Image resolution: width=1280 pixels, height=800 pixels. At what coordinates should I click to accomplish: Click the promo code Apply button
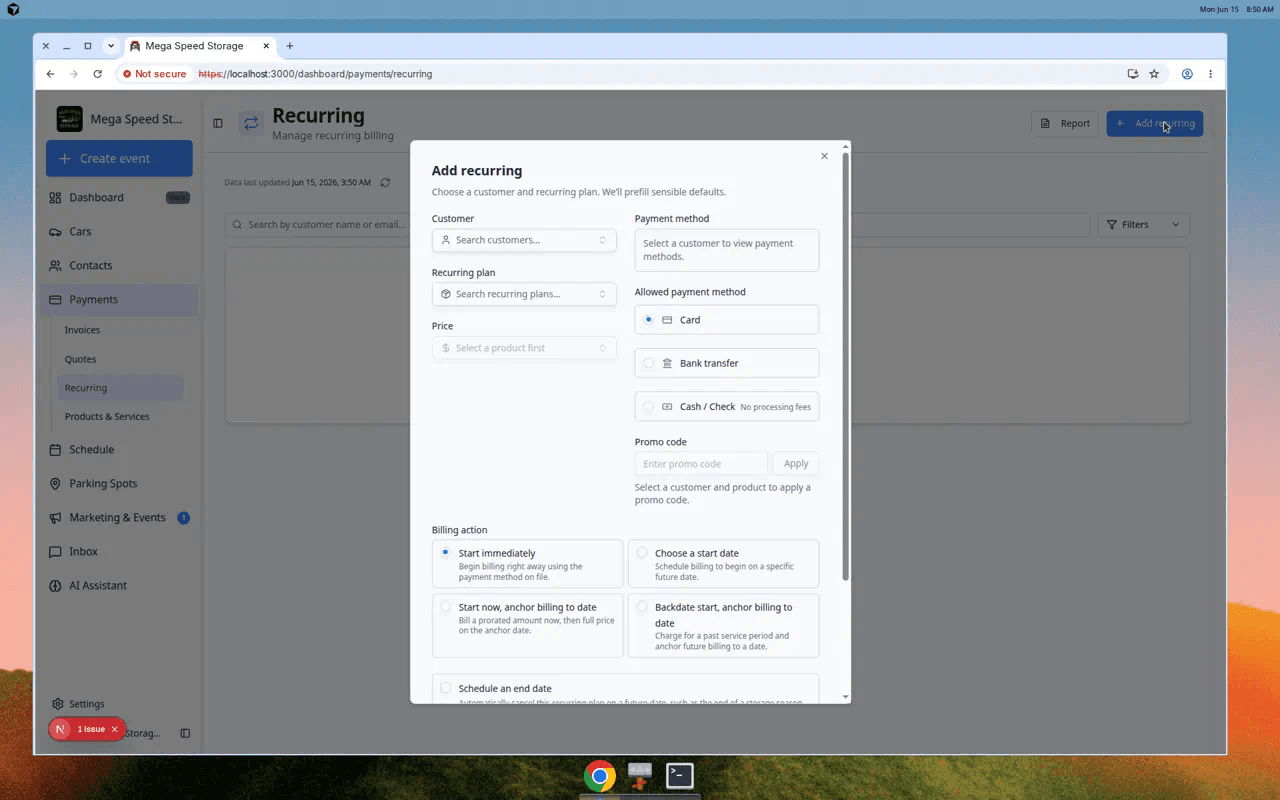click(796, 464)
